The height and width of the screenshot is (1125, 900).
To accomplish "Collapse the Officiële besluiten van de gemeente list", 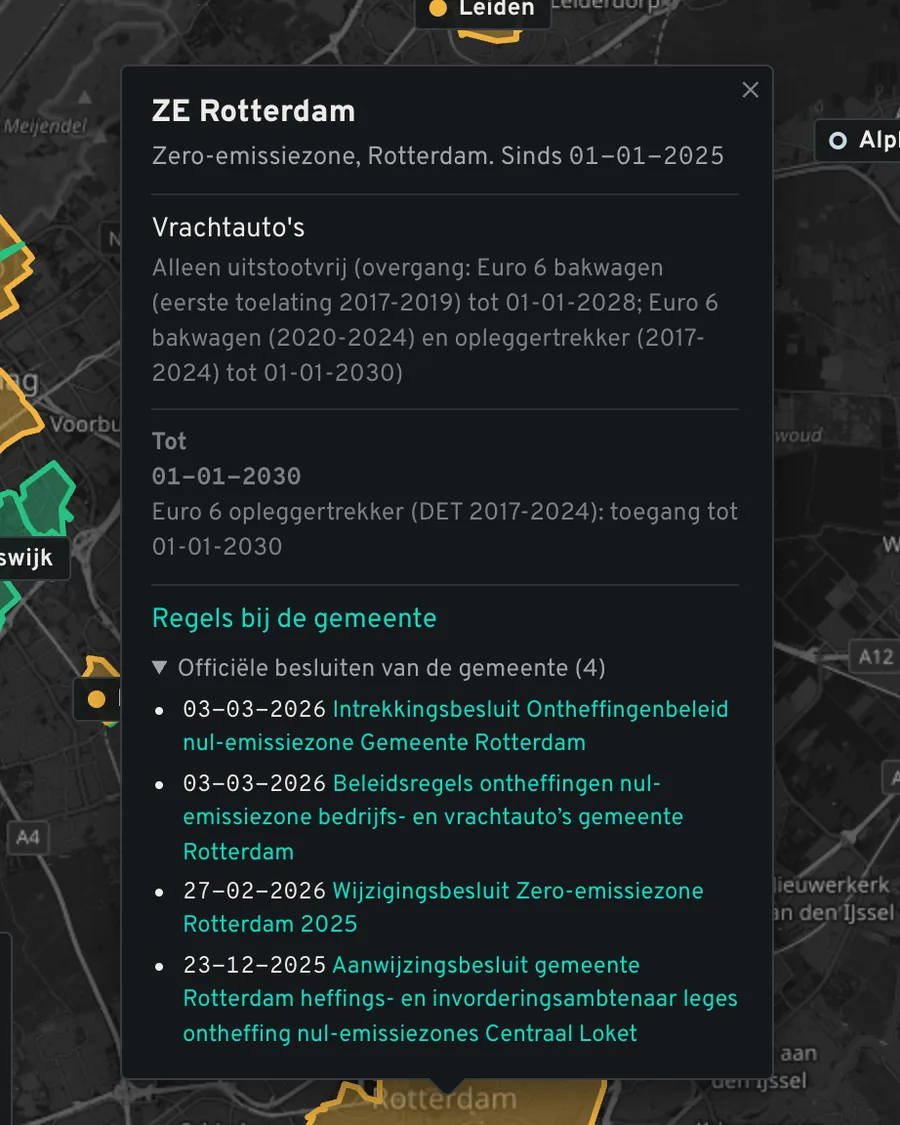I will pos(379,668).
